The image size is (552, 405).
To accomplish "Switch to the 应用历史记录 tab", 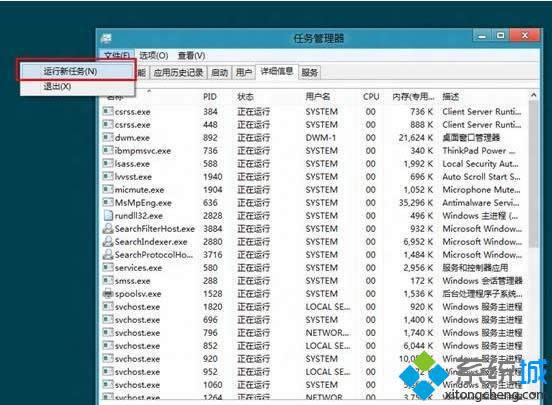I will [178, 73].
